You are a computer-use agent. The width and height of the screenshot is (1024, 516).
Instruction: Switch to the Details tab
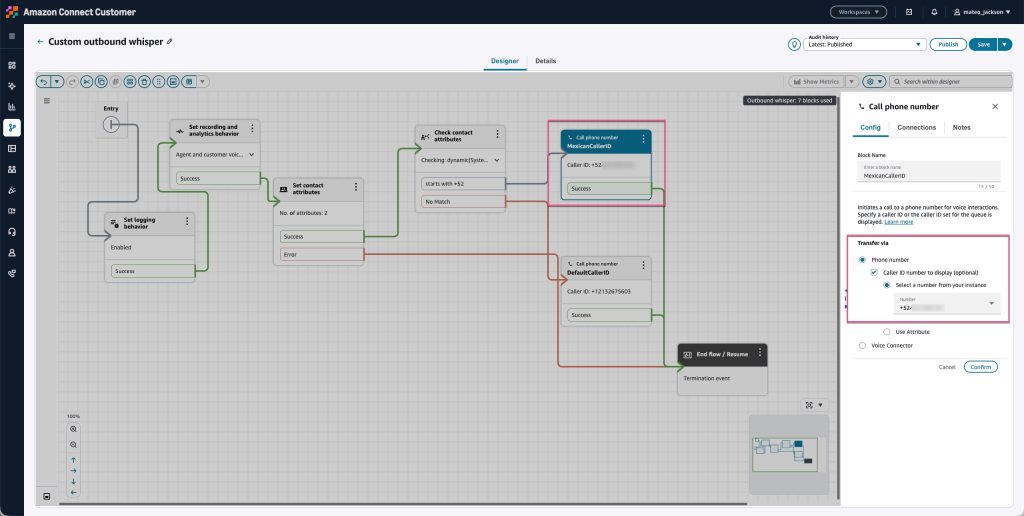(546, 61)
